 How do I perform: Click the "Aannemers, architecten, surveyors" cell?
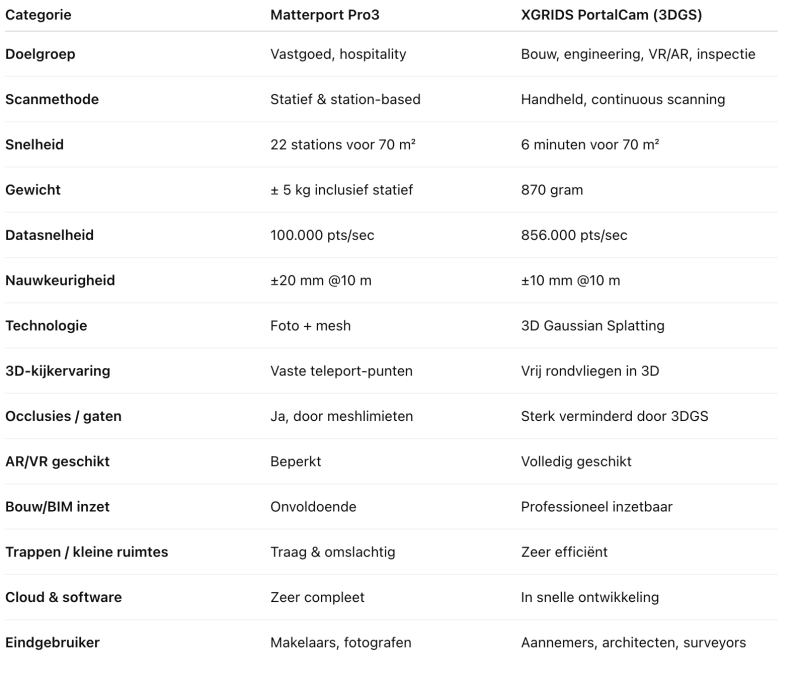pos(633,642)
